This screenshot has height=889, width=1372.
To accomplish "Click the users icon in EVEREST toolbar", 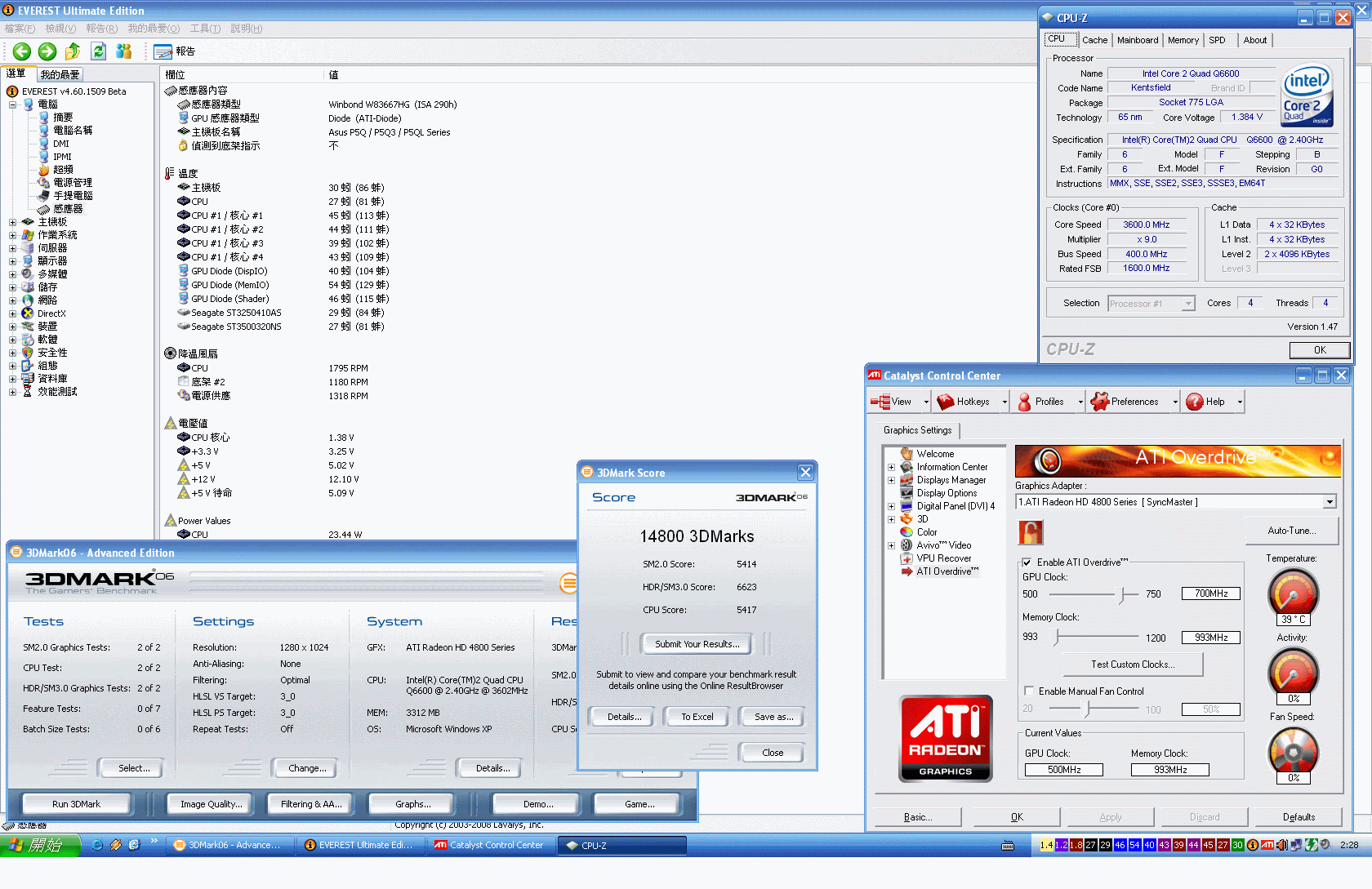I will pos(124,51).
